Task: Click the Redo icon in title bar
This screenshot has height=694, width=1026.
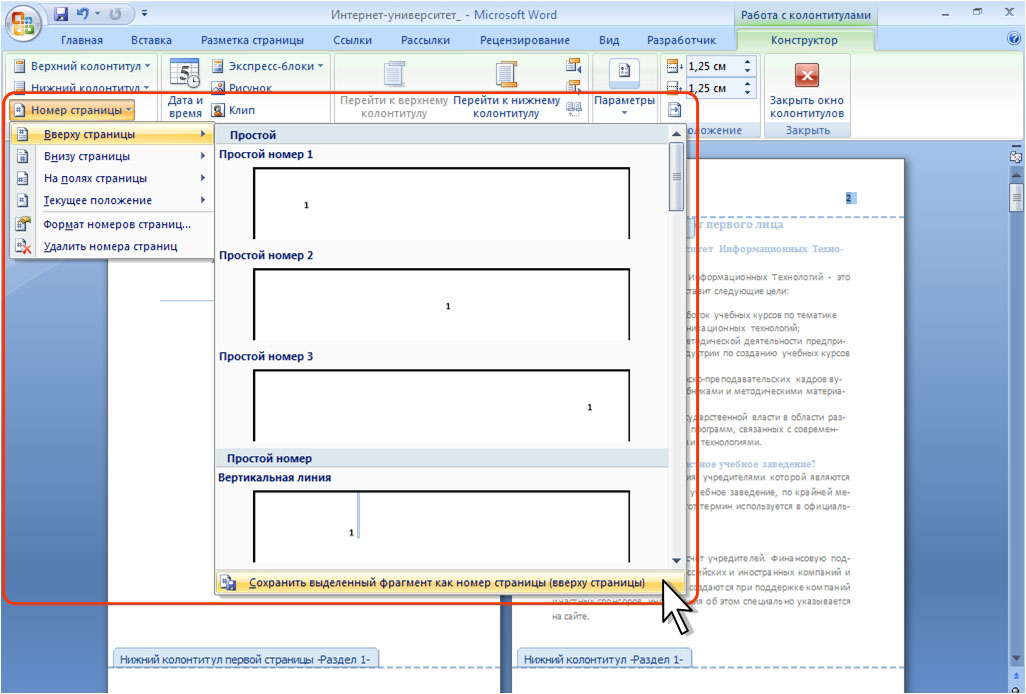Action: click(116, 14)
